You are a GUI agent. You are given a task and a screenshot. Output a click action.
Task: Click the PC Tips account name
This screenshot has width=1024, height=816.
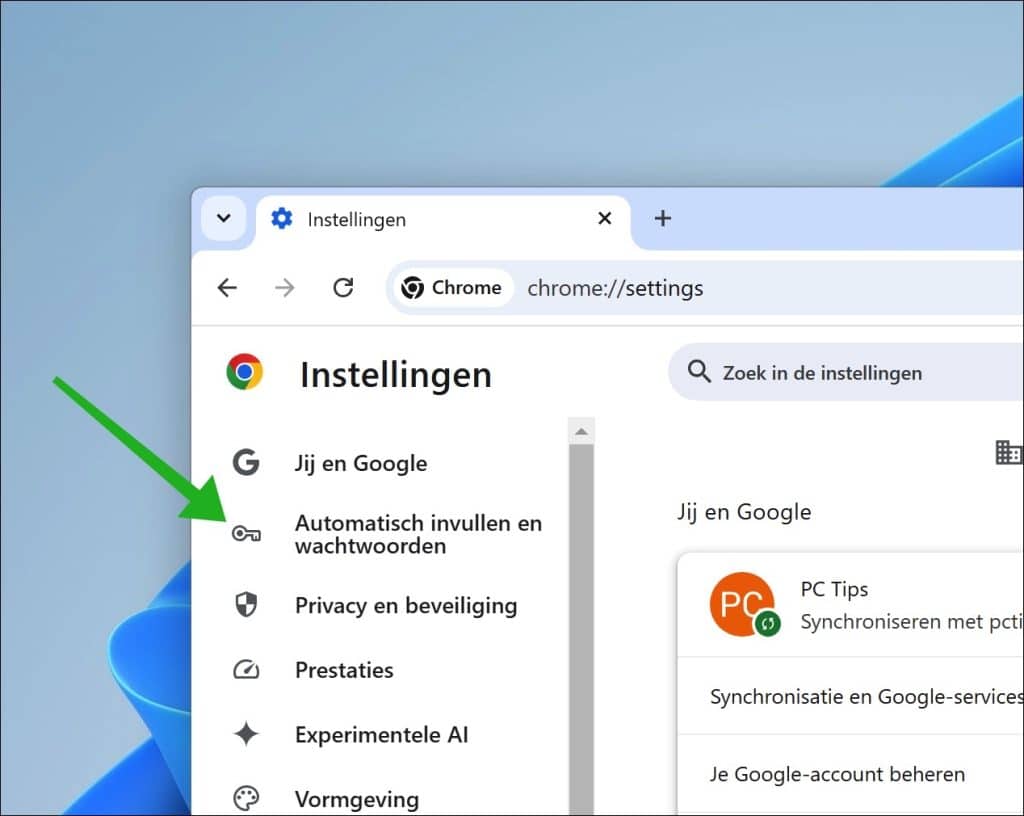(834, 589)
